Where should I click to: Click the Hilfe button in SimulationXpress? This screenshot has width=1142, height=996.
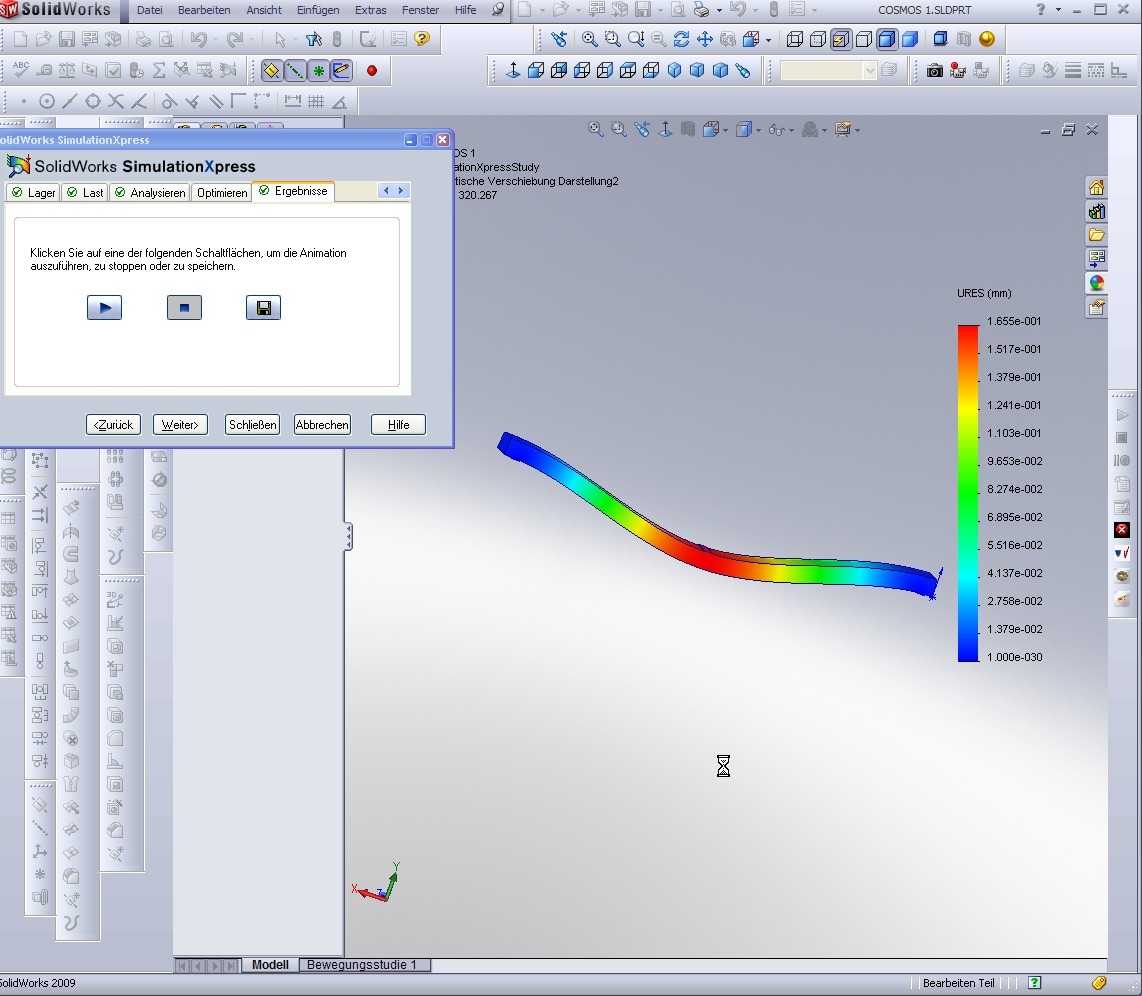pos(398,424)
